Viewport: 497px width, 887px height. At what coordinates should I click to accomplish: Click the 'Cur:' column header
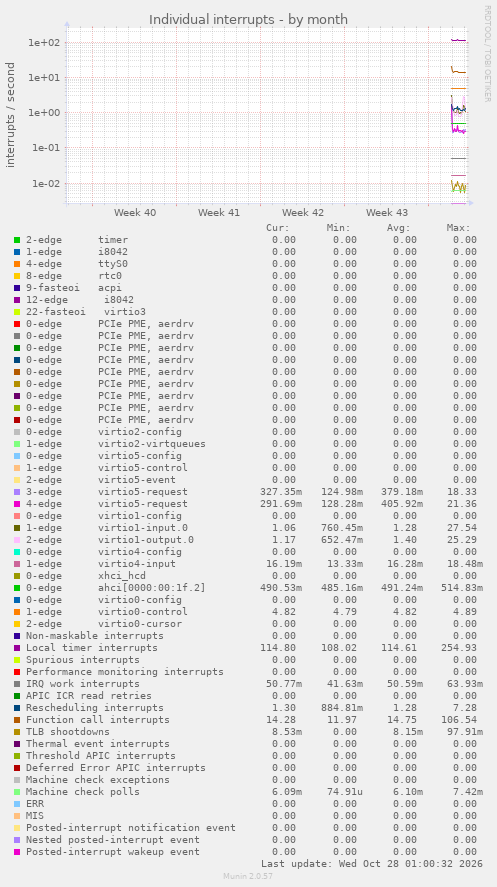[278, 228]
